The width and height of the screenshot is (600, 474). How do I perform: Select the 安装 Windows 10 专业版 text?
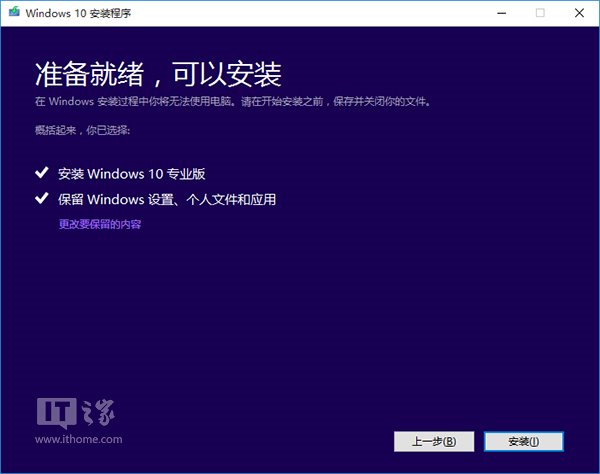[x=132, y=173]
